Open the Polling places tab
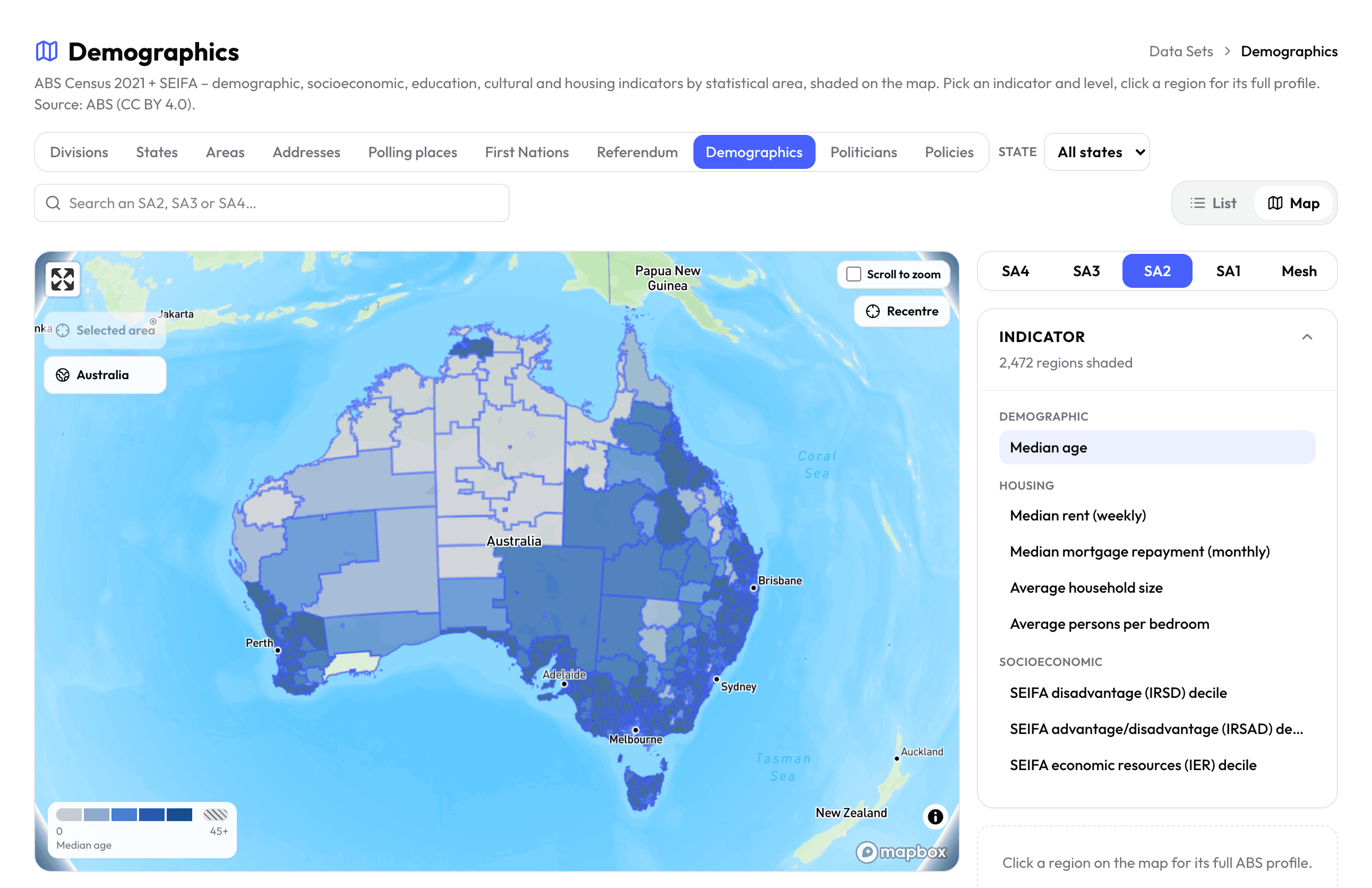The width and height of the screenshot is (1372, 888). (x=413, y=152)
